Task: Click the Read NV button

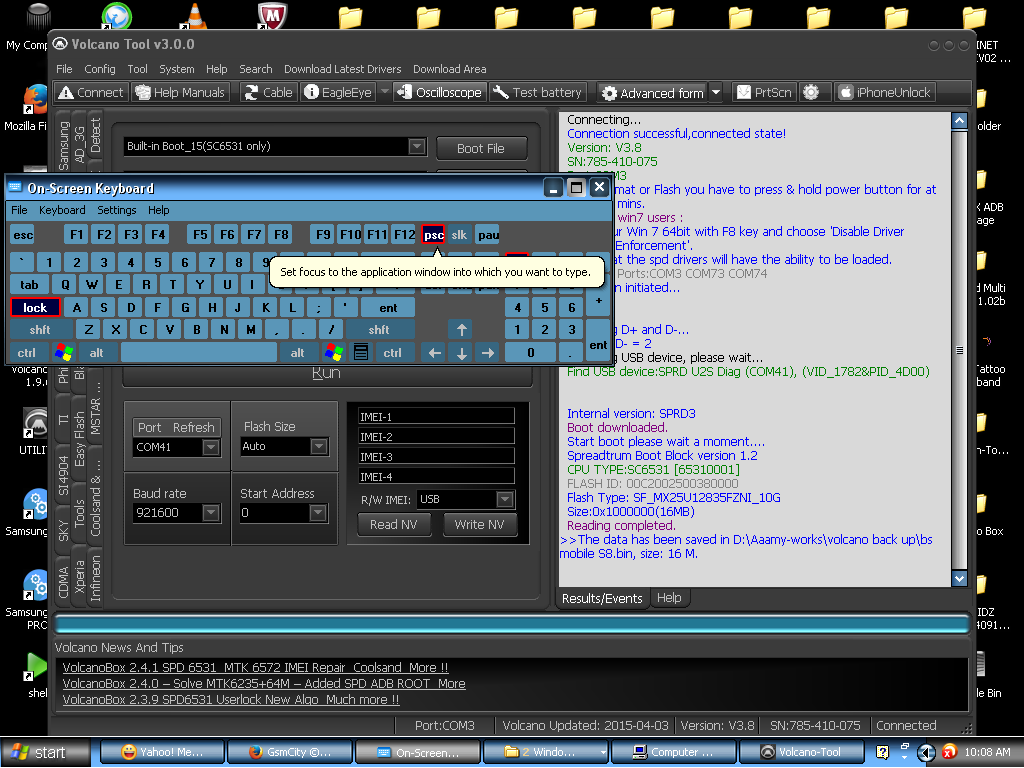Action: pyautogui.click(x=393, y=524)
